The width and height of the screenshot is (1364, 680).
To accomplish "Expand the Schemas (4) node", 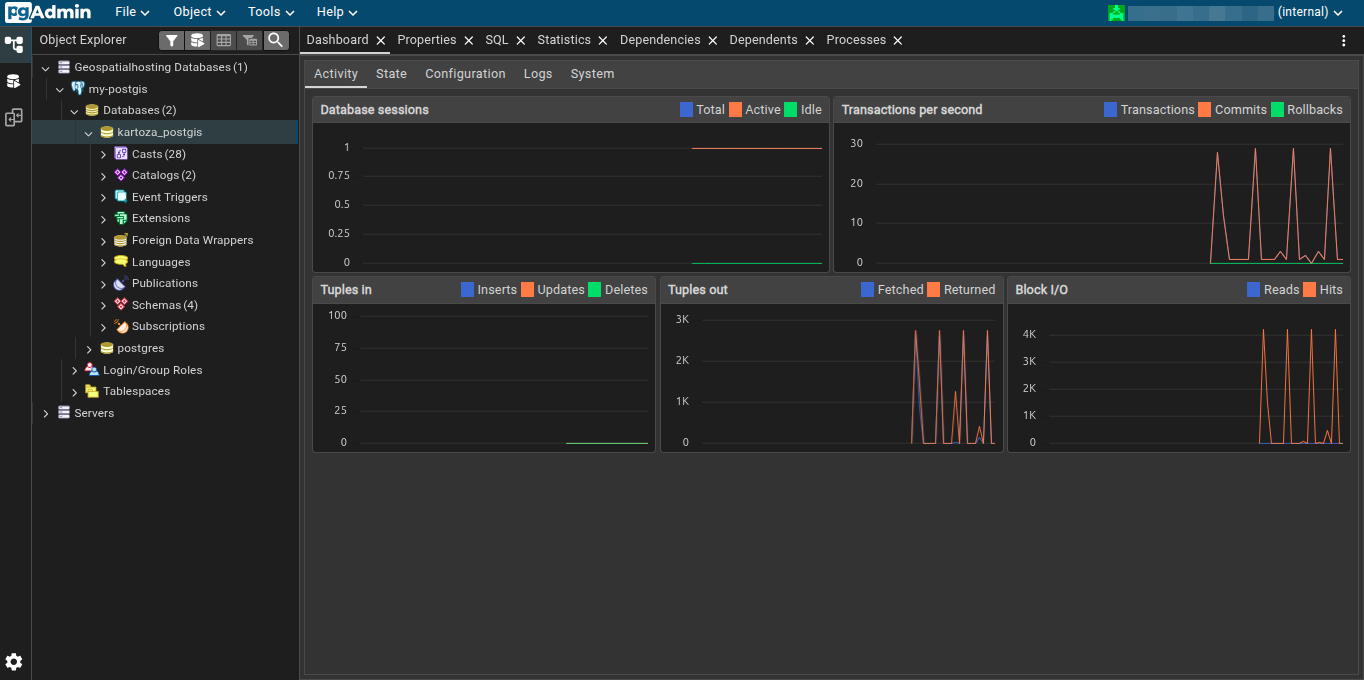I will [x=104, y=305].
